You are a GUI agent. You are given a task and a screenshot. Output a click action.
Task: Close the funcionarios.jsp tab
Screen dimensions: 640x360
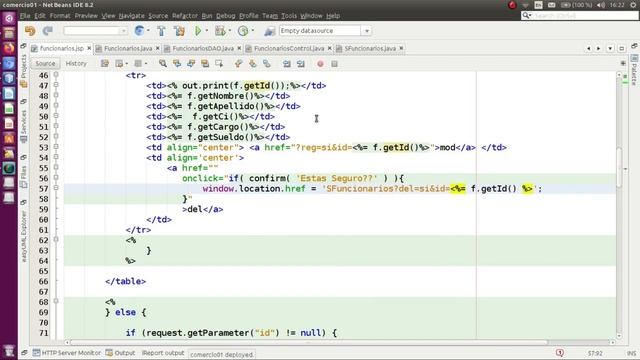click(x=89, y=48)
